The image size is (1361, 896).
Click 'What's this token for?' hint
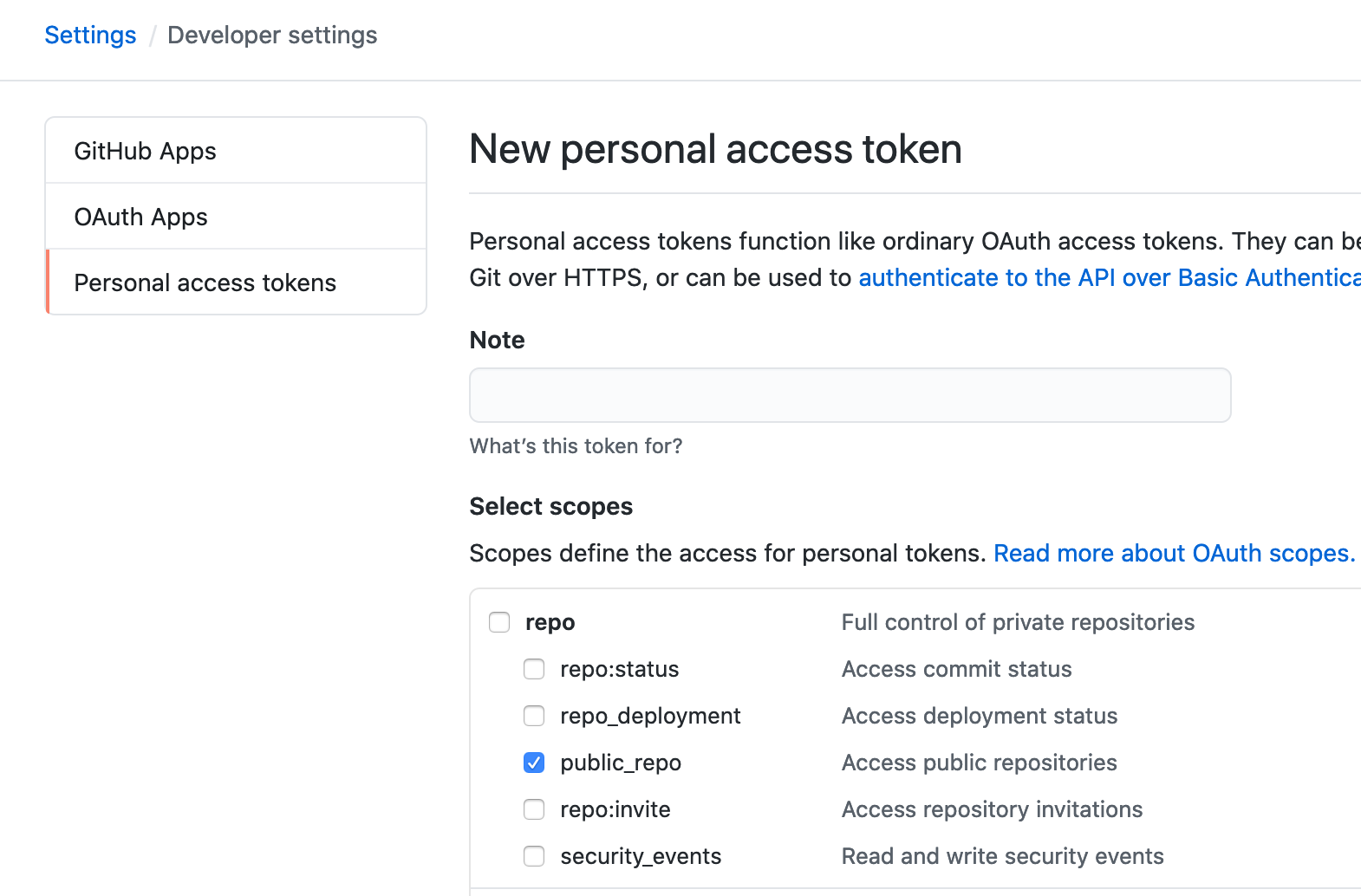point(576,446)
